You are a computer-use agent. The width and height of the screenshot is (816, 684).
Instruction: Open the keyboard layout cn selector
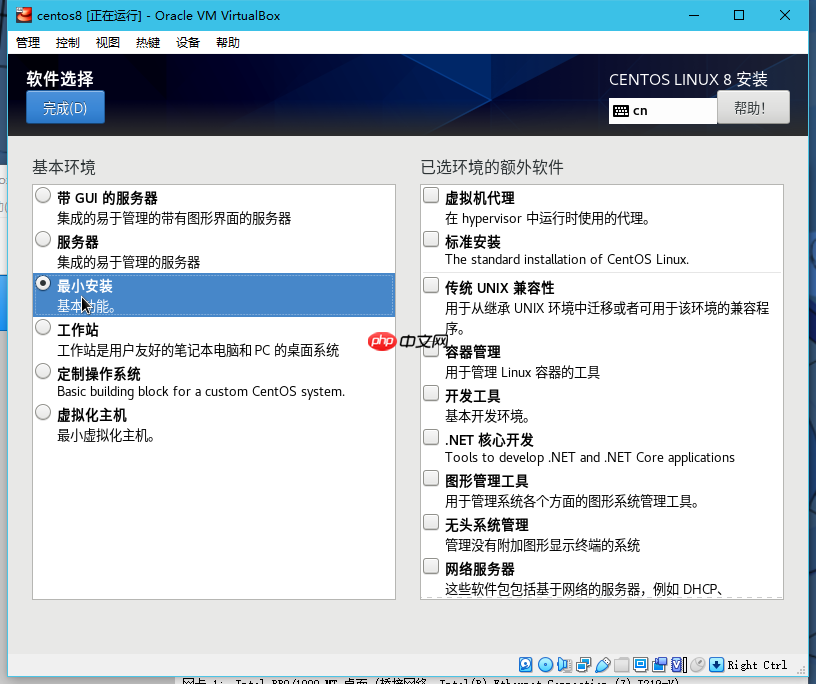click(x=661, y=110)
